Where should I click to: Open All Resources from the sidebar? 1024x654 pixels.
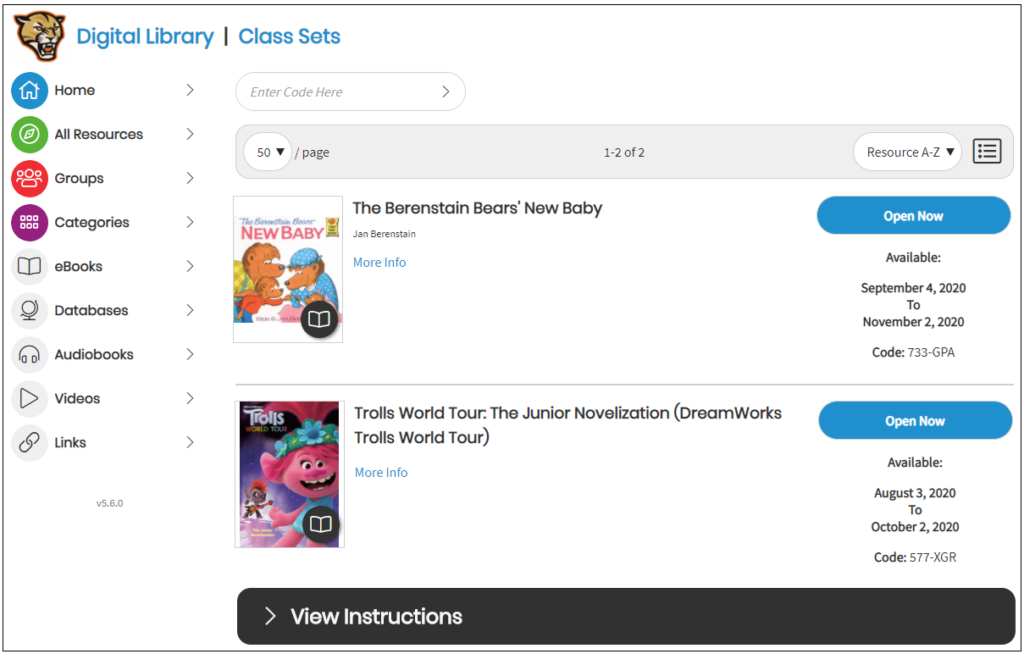pyautogui.click(x=29, y=134)
